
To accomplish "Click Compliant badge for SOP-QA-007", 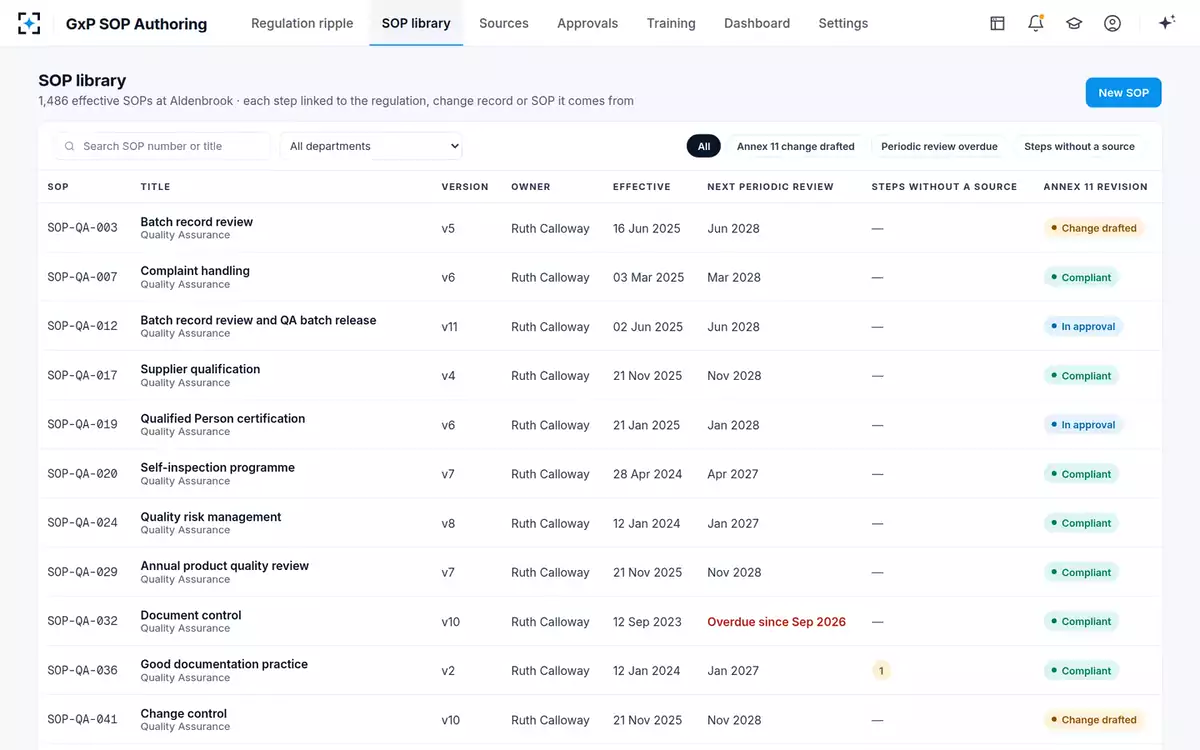I will click(1081, 277).
